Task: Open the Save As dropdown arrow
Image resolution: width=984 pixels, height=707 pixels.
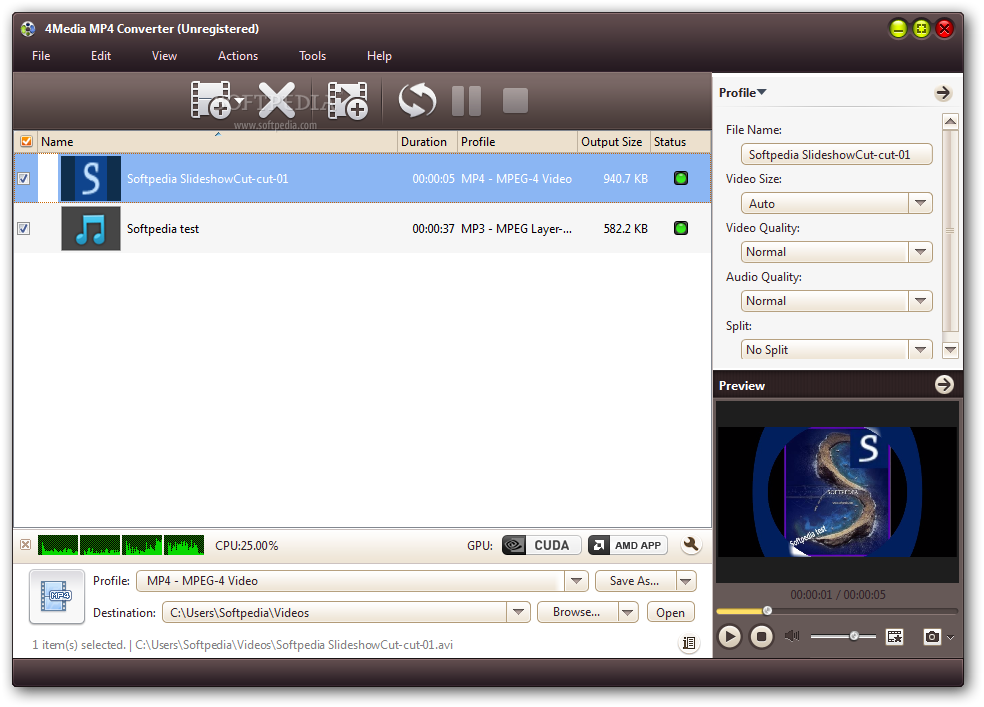Action: point(686,582)
